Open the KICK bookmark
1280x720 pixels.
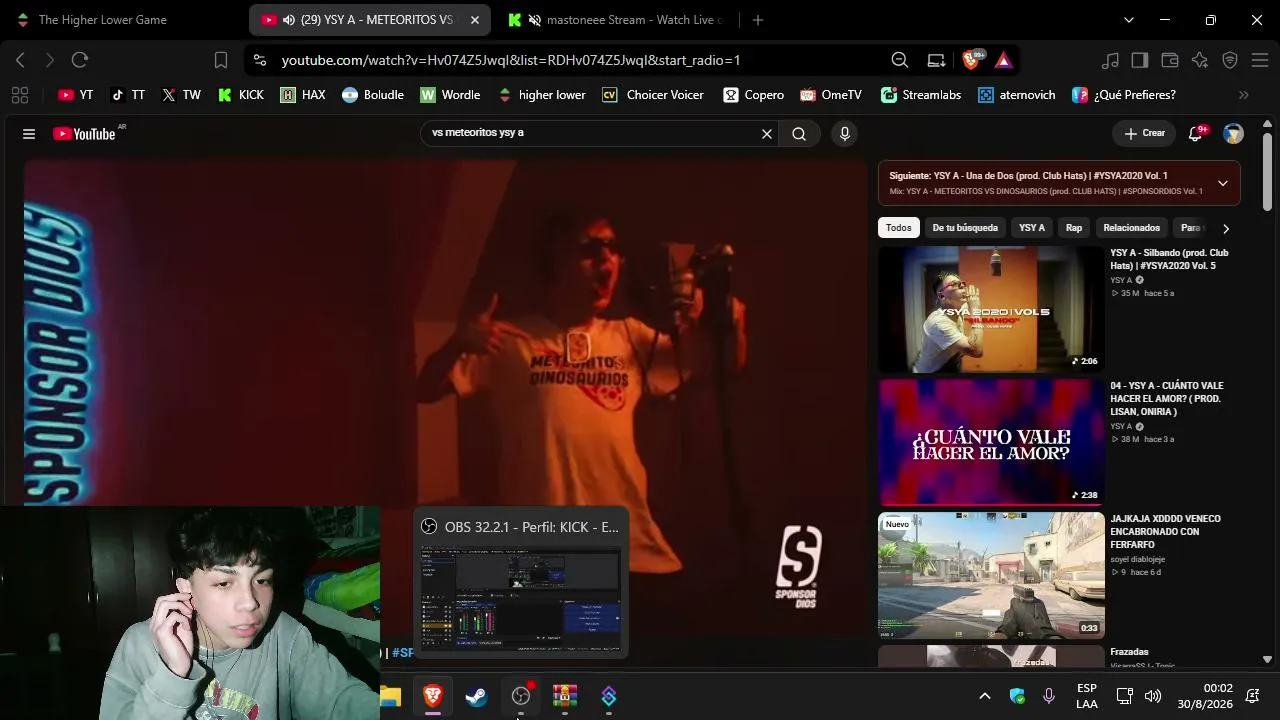point(241,95)
